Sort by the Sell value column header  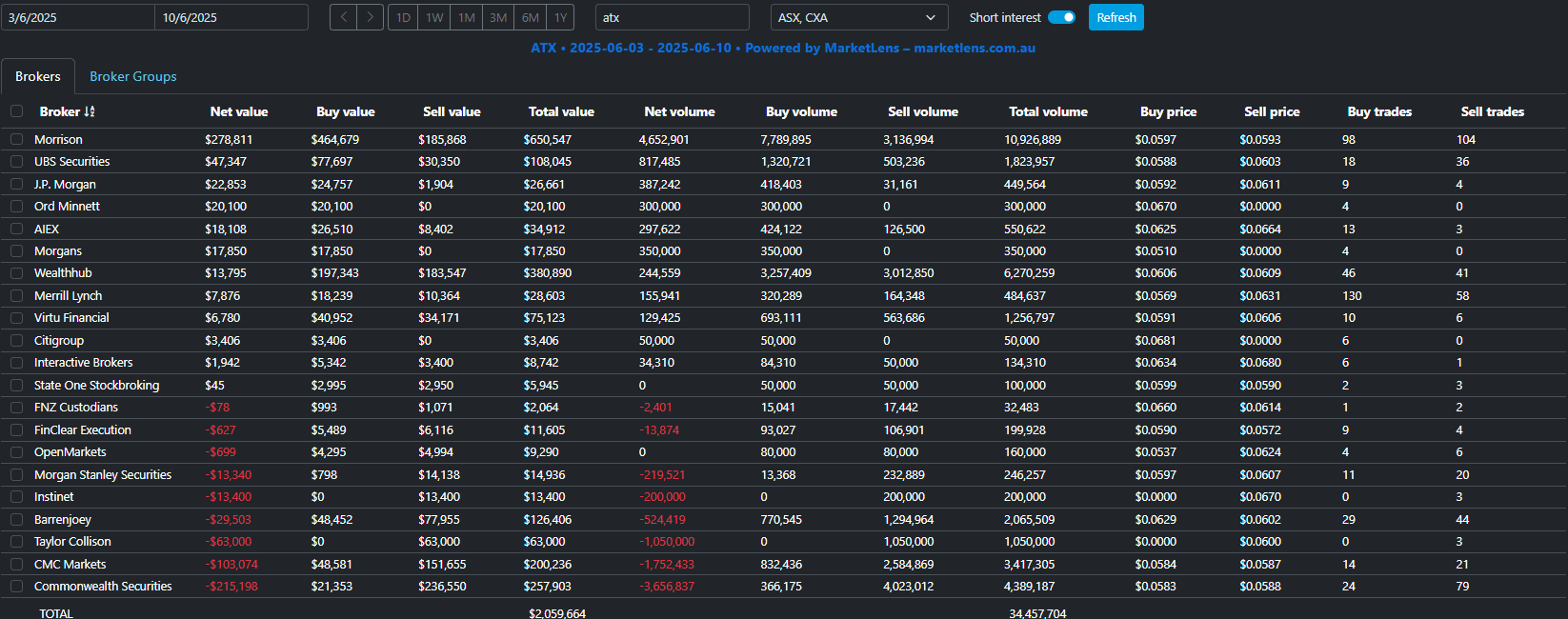point(452,111)
